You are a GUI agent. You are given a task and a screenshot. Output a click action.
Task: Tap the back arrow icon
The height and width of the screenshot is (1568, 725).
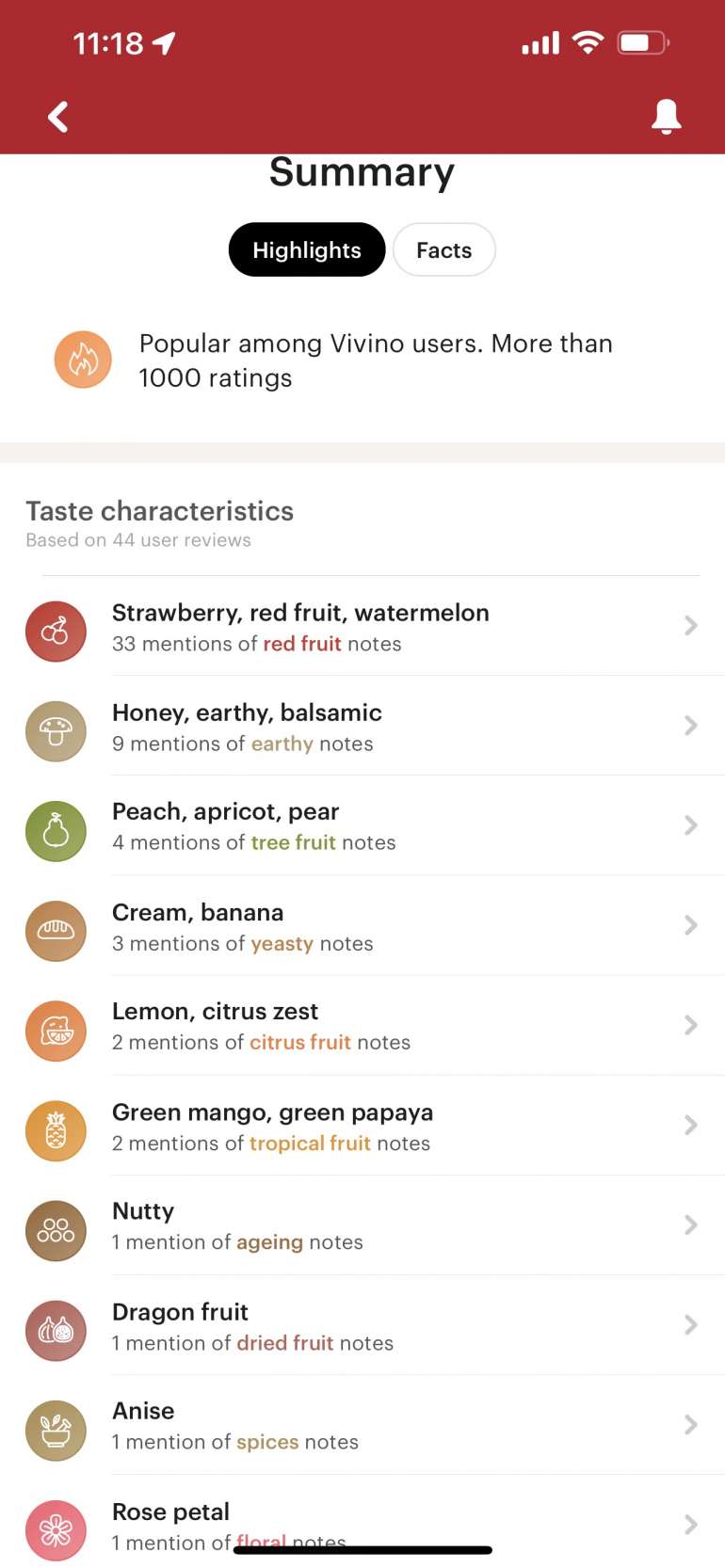(58, 118)
